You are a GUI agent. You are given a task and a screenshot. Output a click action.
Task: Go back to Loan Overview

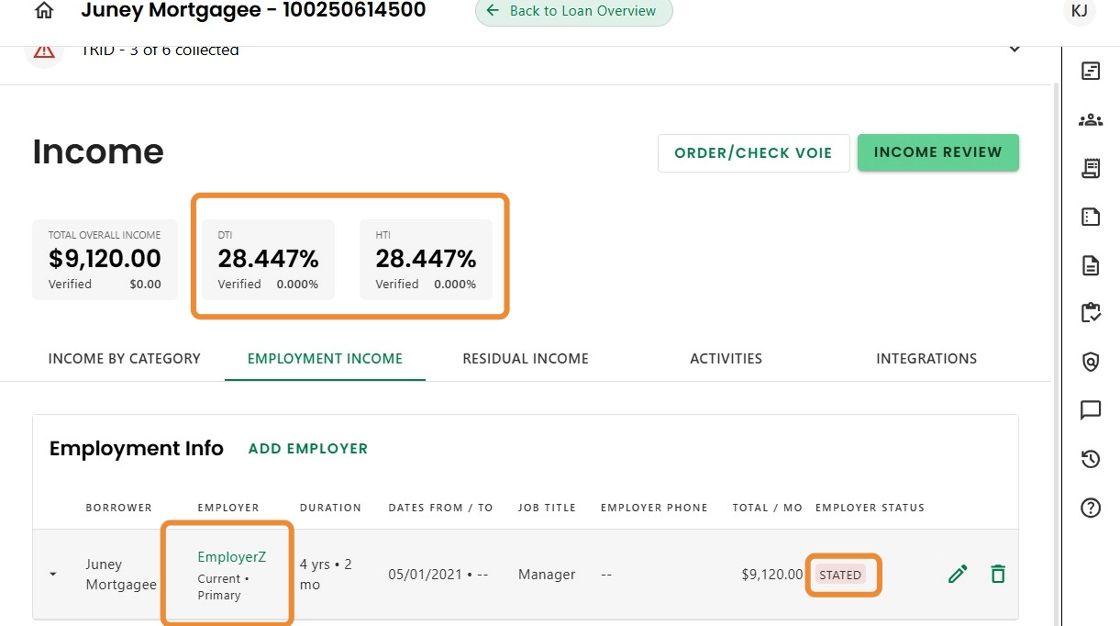click(573, 11)
